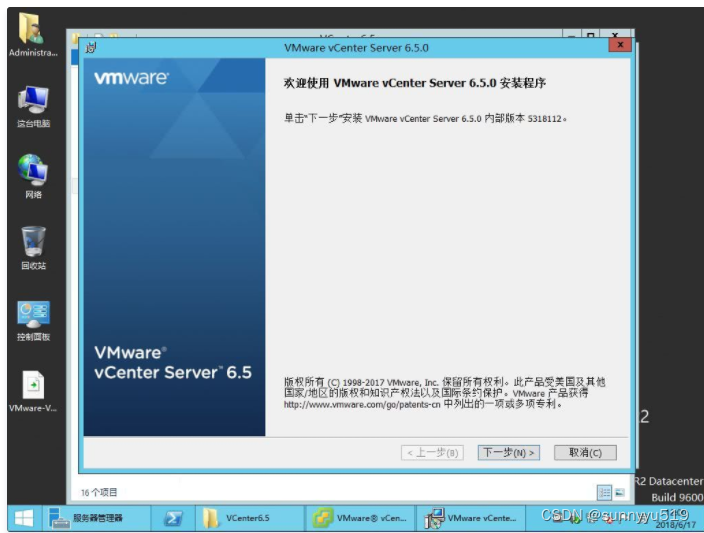Click 取消(C) to cancel the installer
Image resolution: width=704 pixels, height=533 pixels.
585,453
